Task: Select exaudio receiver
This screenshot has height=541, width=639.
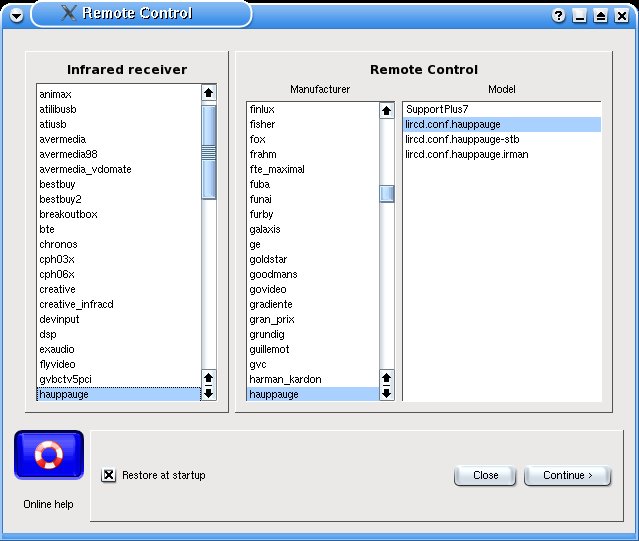Action: coord(119,350)
